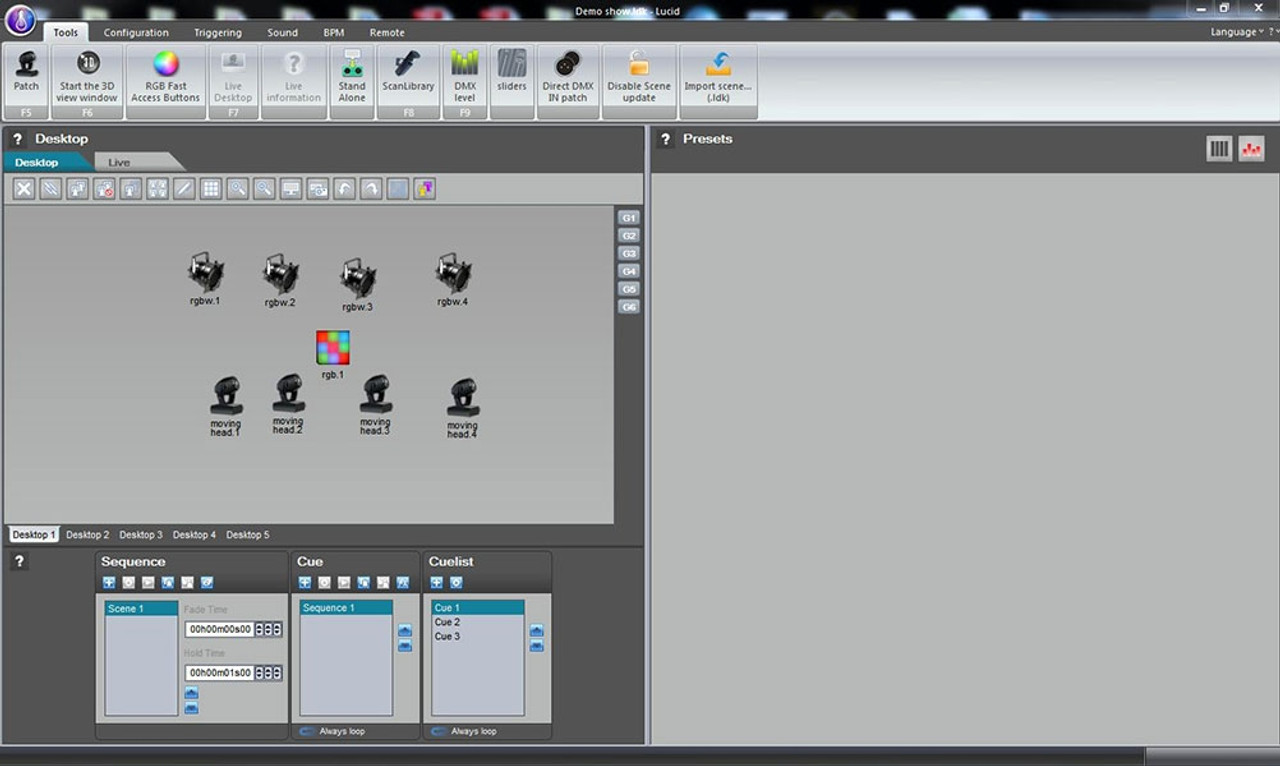Viewport: 1280px width, 766px height.
Task: Toggle group G3 button
Action: [628, 253]
